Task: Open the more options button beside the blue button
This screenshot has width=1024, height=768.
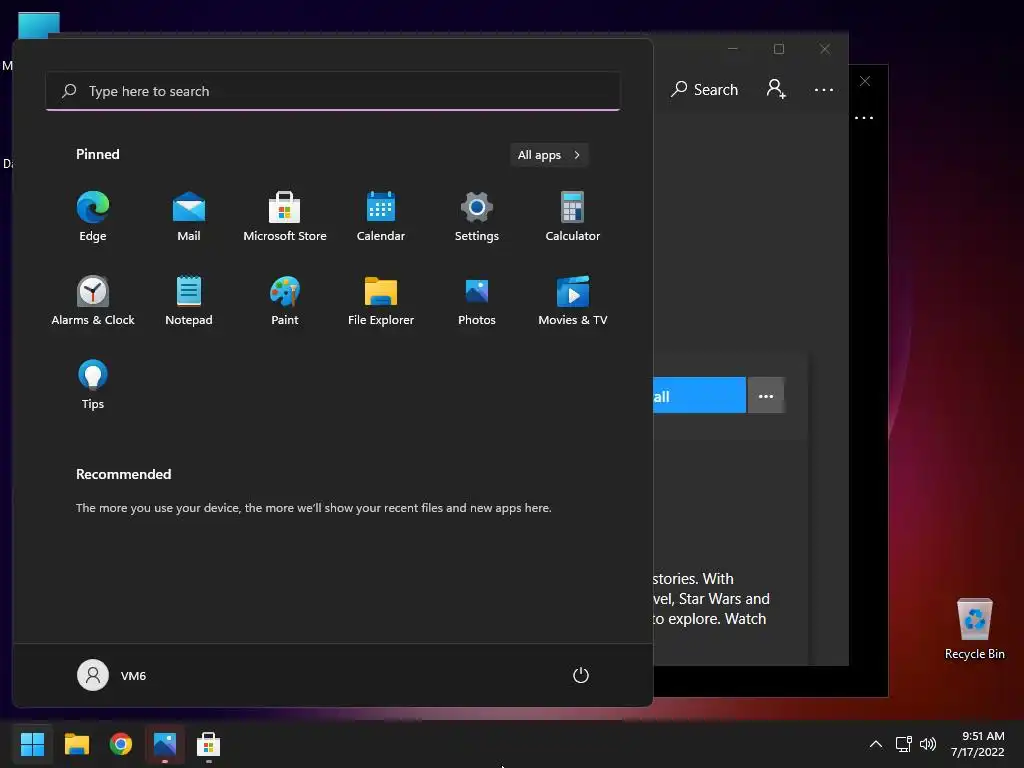Action: [x=765, y=396]
